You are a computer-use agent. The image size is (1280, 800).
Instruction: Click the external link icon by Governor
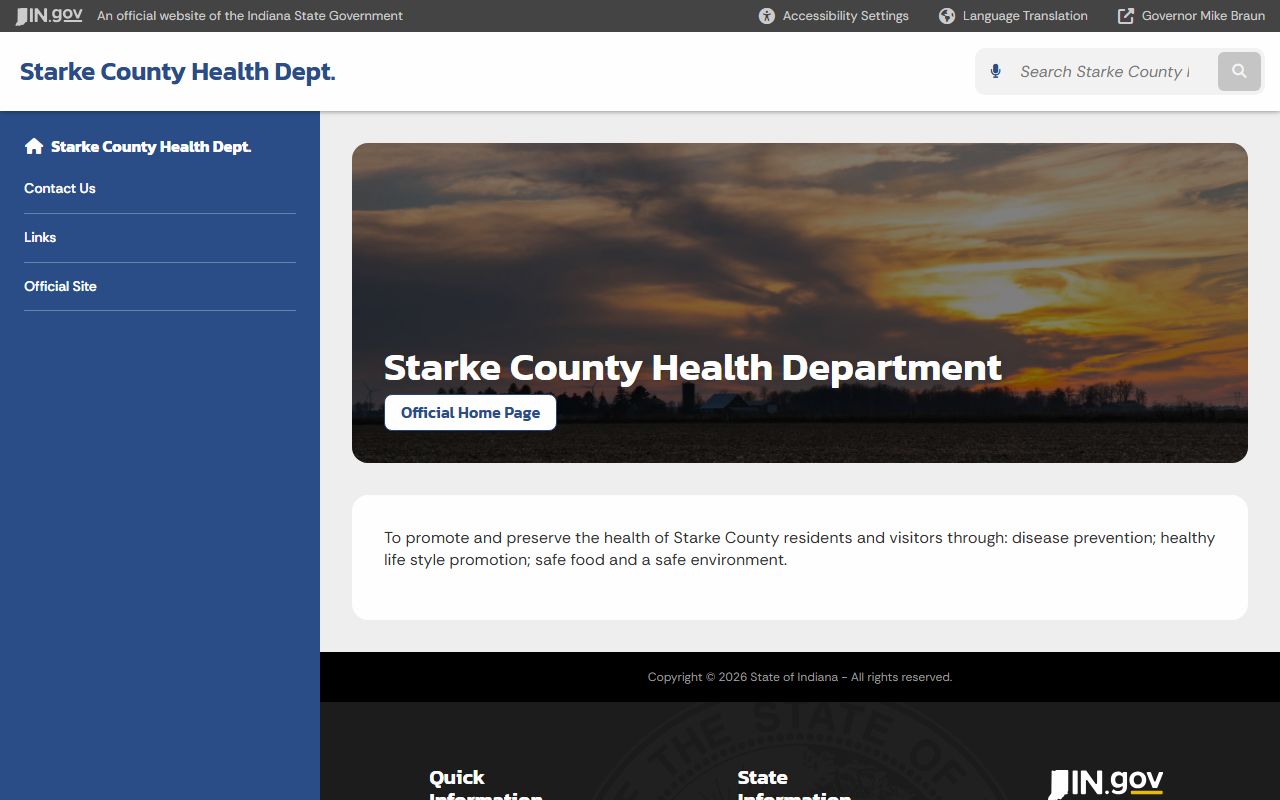1126,16
